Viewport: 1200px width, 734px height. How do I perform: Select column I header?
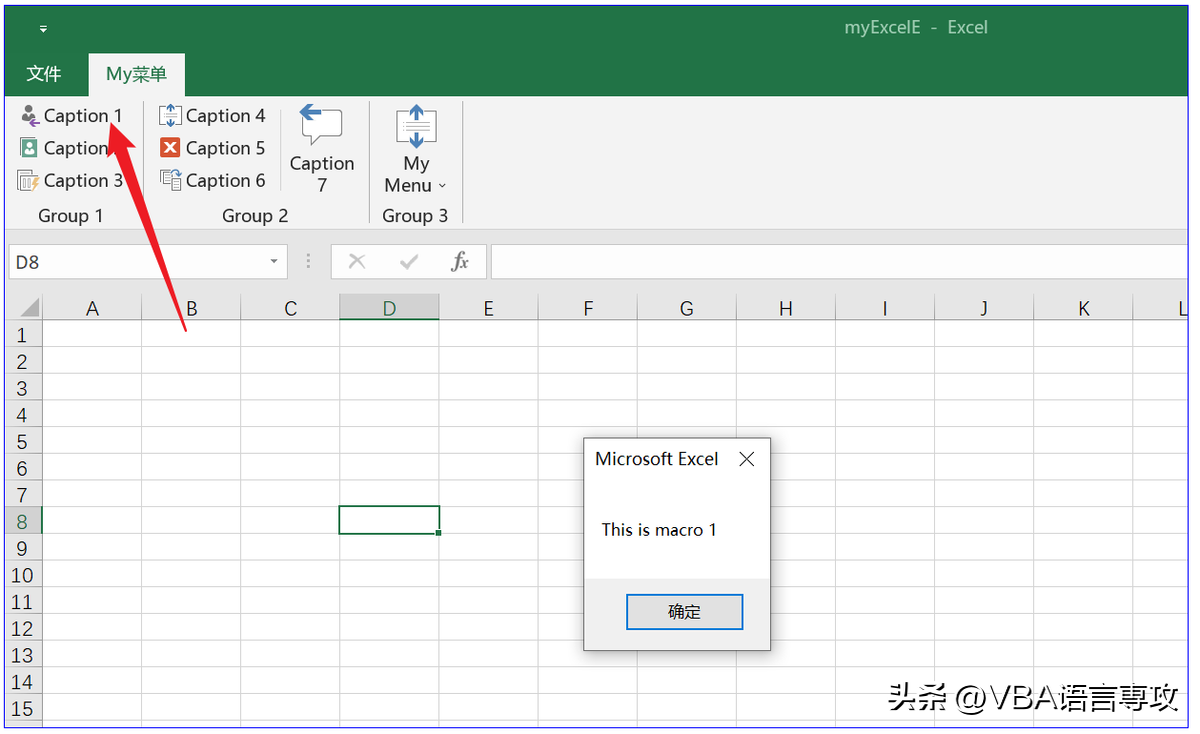885,308
